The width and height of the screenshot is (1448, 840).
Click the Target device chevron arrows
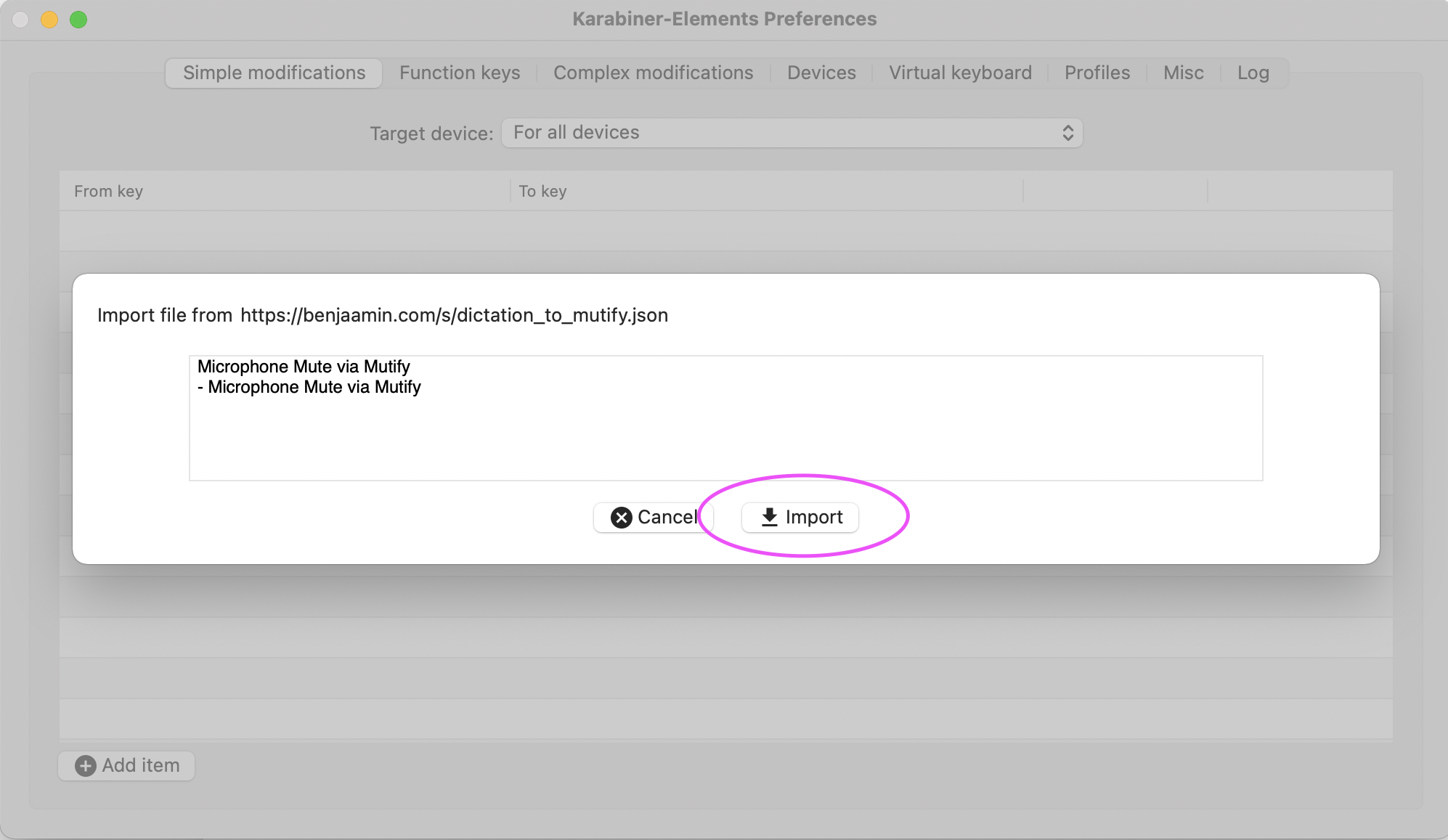pyautogui.click(x=1067, y=133)
